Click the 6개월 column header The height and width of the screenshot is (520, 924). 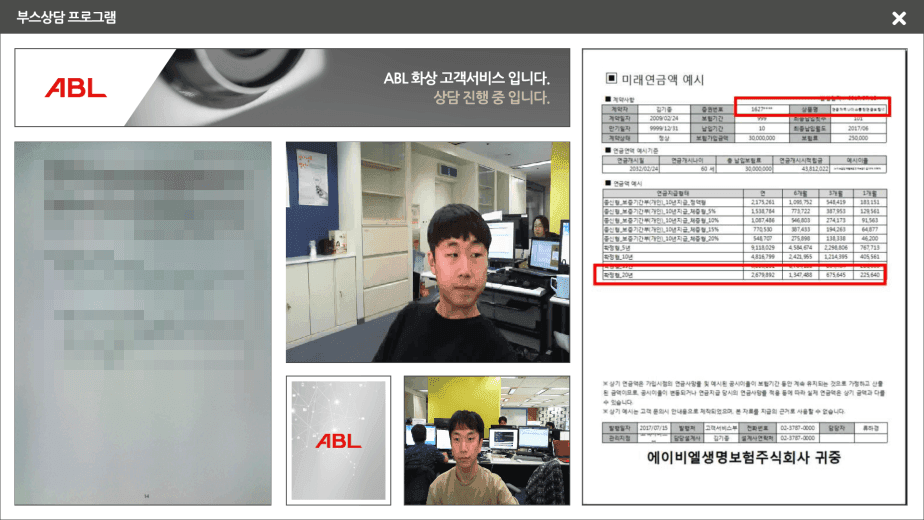point(800,193)
